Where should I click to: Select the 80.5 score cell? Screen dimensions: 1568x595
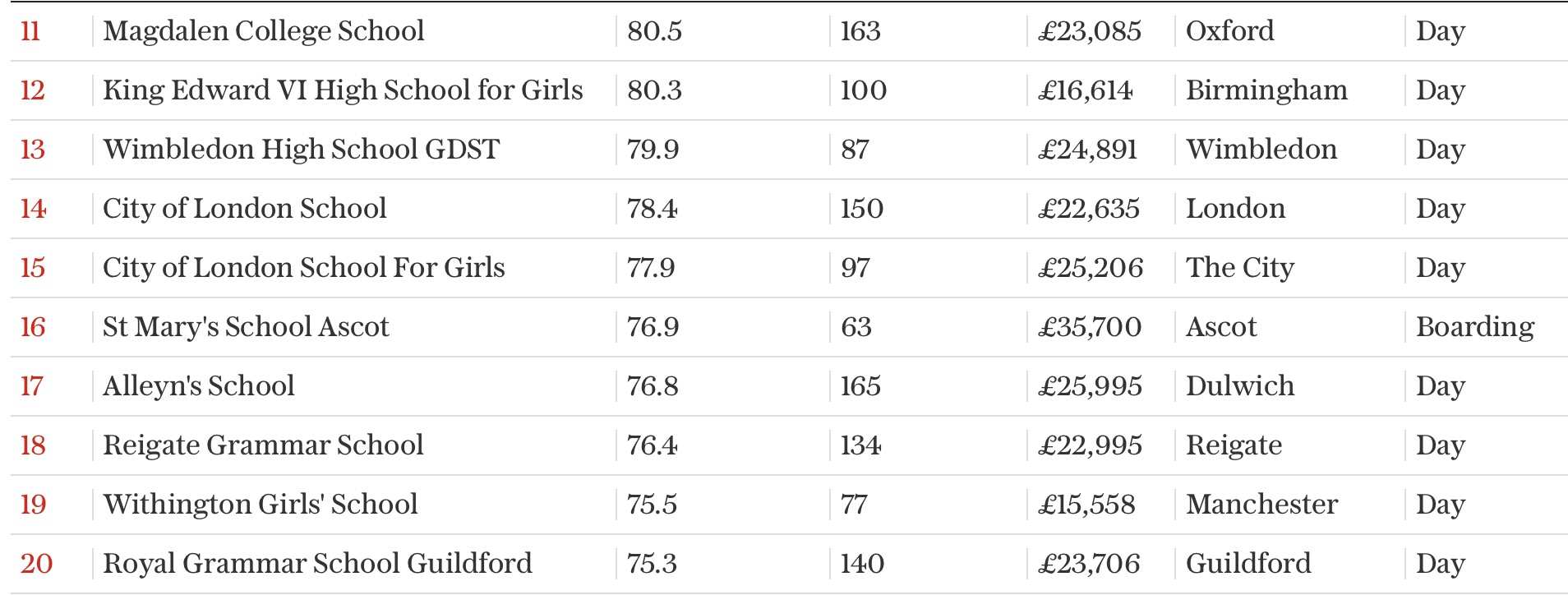click(x=654, y=31)
